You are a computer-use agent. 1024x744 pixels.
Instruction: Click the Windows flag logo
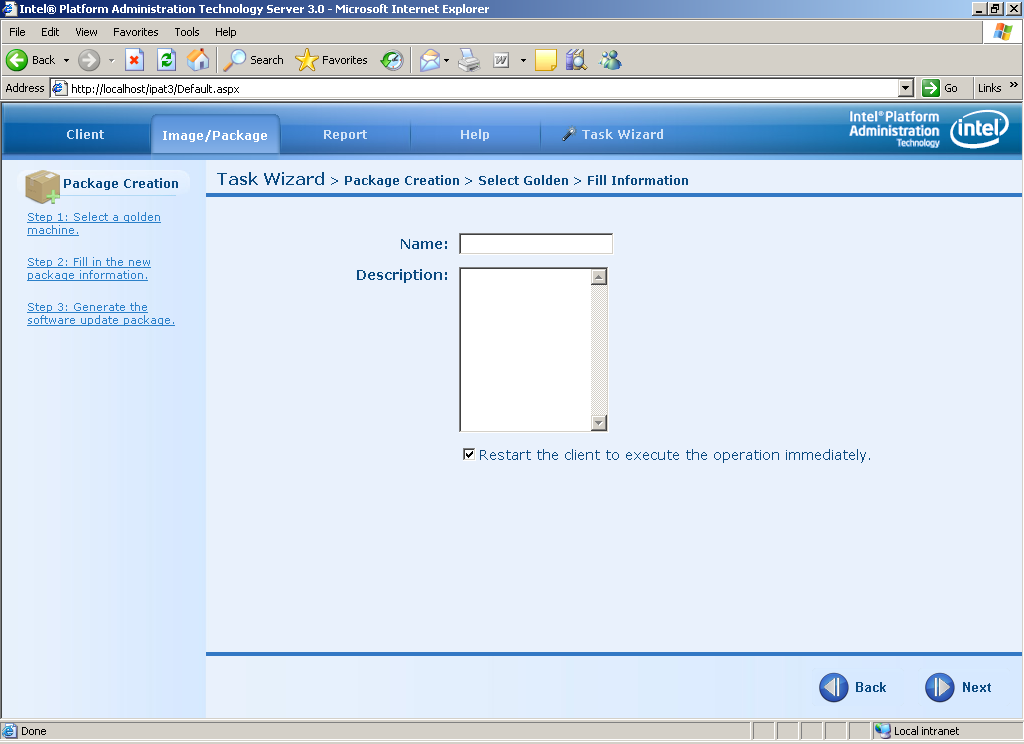(x=1002, y=32)
